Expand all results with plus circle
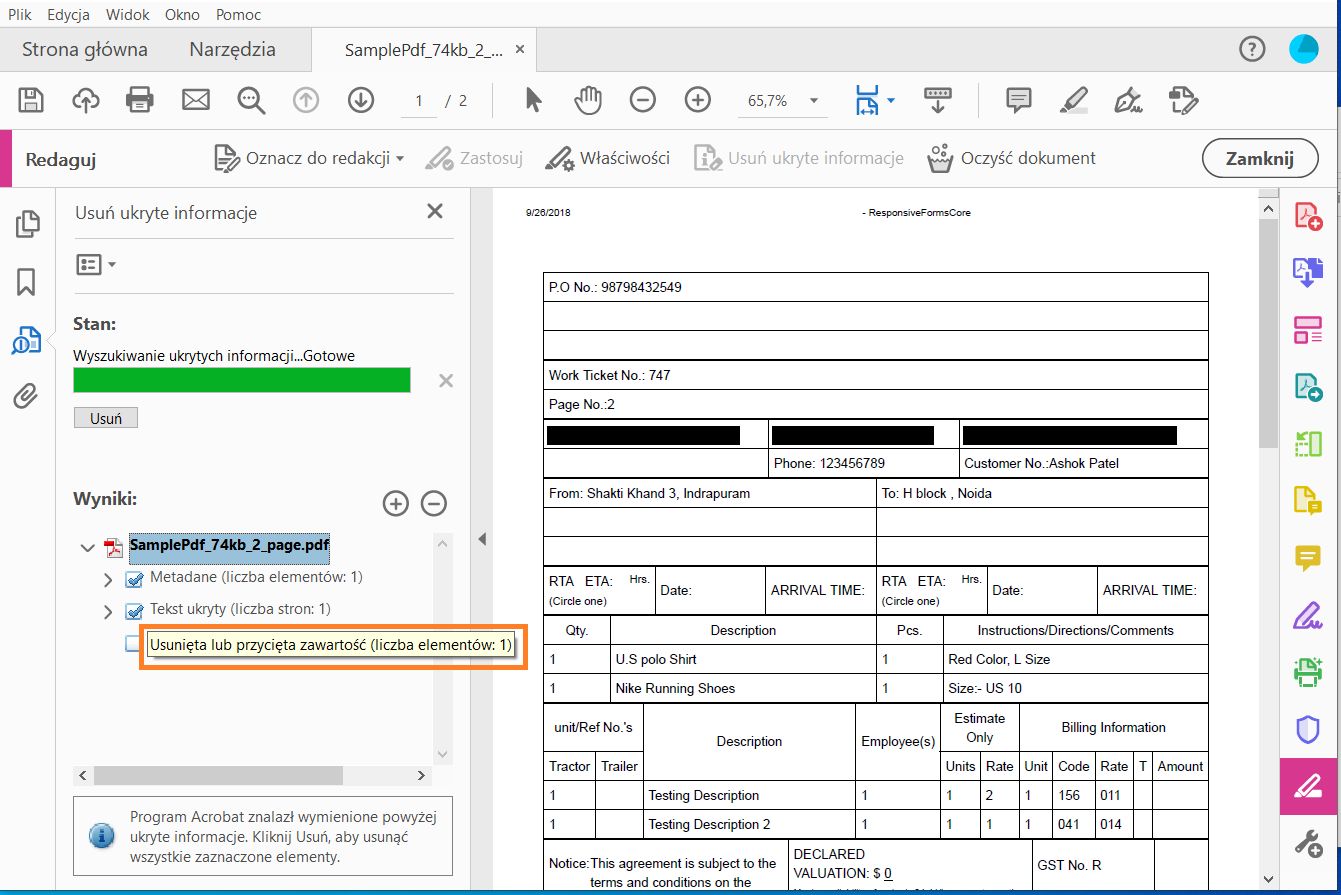The height and width of the screenshot is (895, 1341). pos(396,504)
